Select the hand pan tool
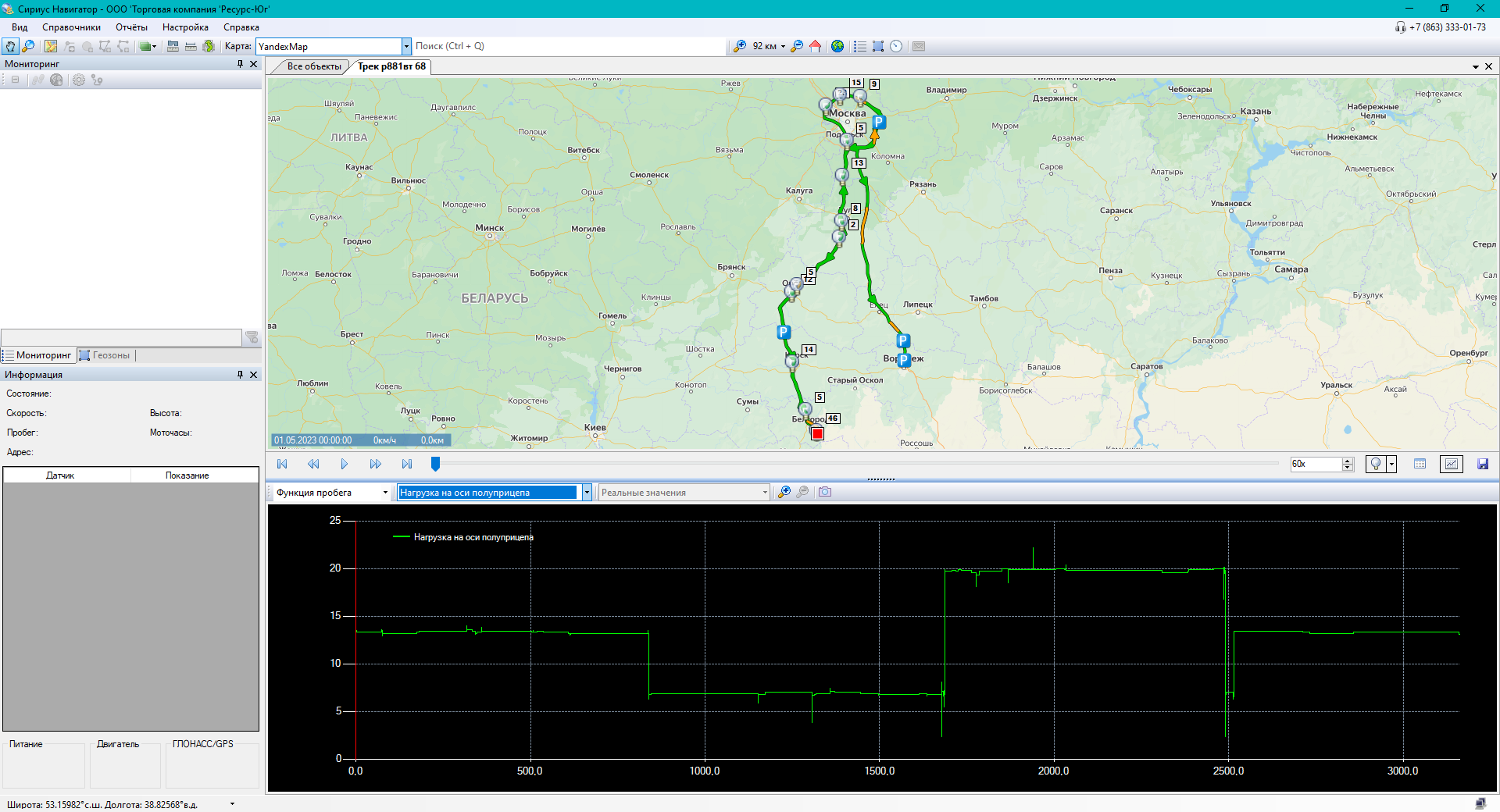Viewport: 1500px width, 812px height. [x=10, y=47]
